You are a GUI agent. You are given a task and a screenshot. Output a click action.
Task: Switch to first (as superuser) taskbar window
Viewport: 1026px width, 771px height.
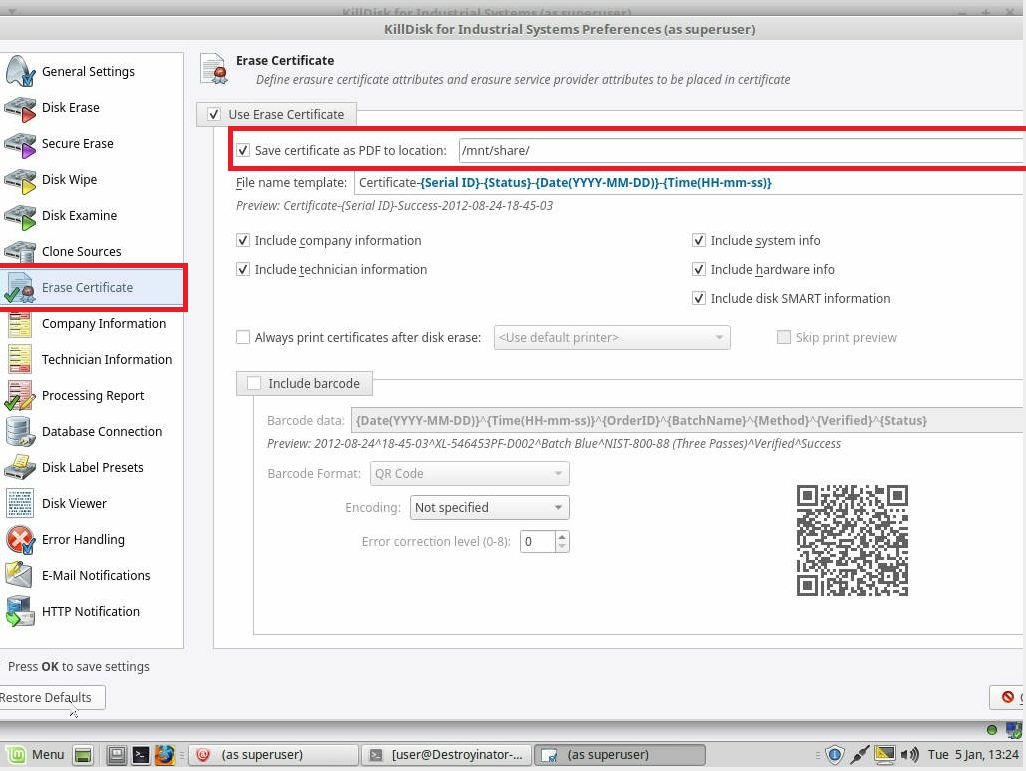click(x=274, y=755)
